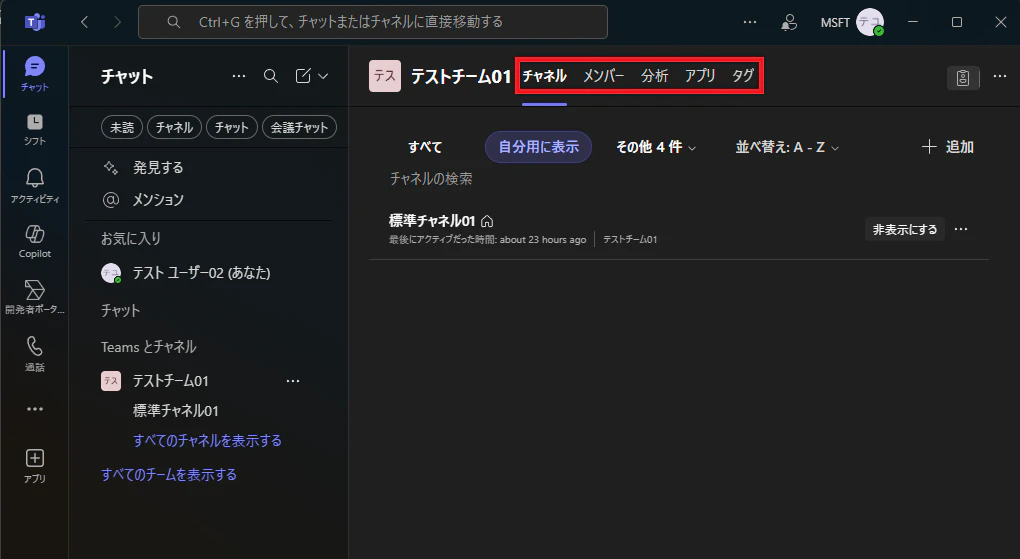Click the new chat compose icon
Screen dimensions: 1020x559
tap(303, 76)
